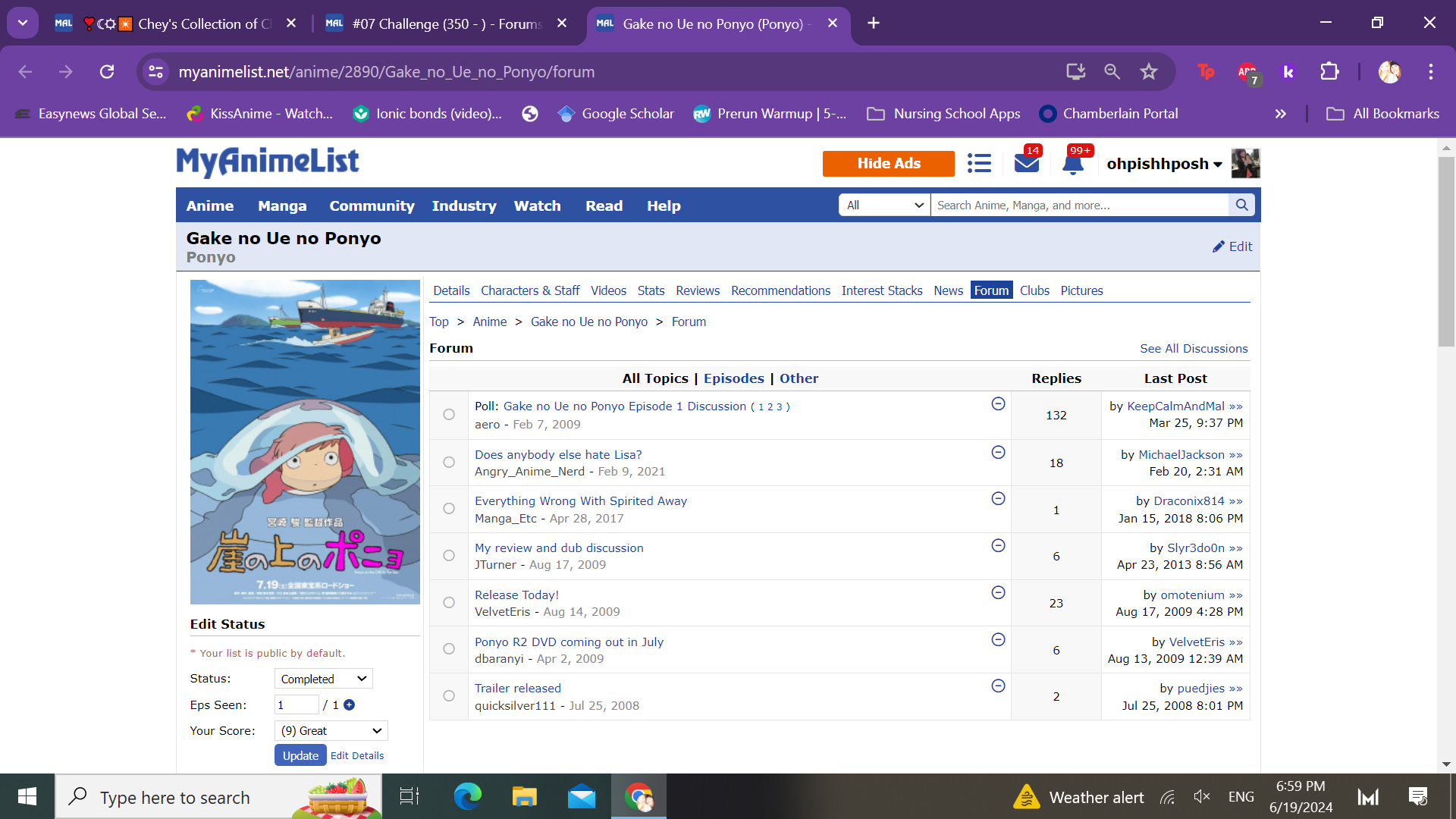Open See All Discussions link
Viewport: 1456px width, 819px height.
coord(1193,348)
